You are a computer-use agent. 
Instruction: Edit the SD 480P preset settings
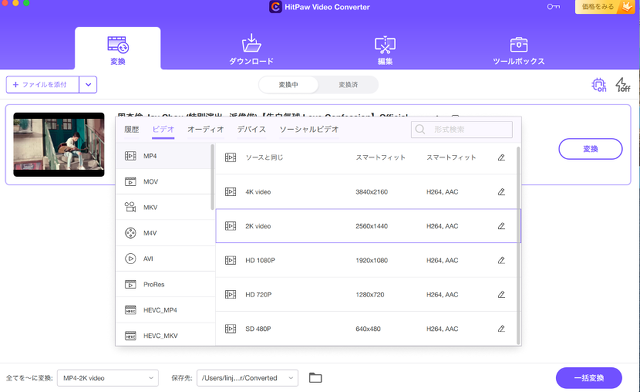point(501,329)
